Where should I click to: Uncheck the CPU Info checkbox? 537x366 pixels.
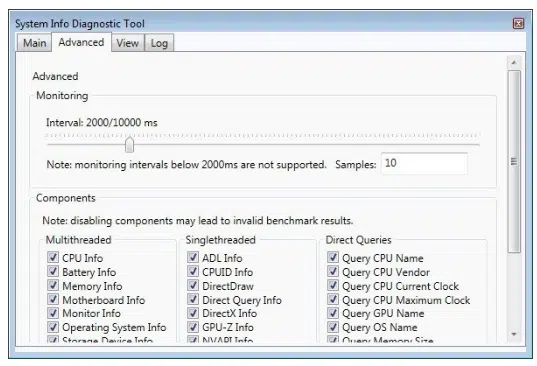[x=53, y=257]
